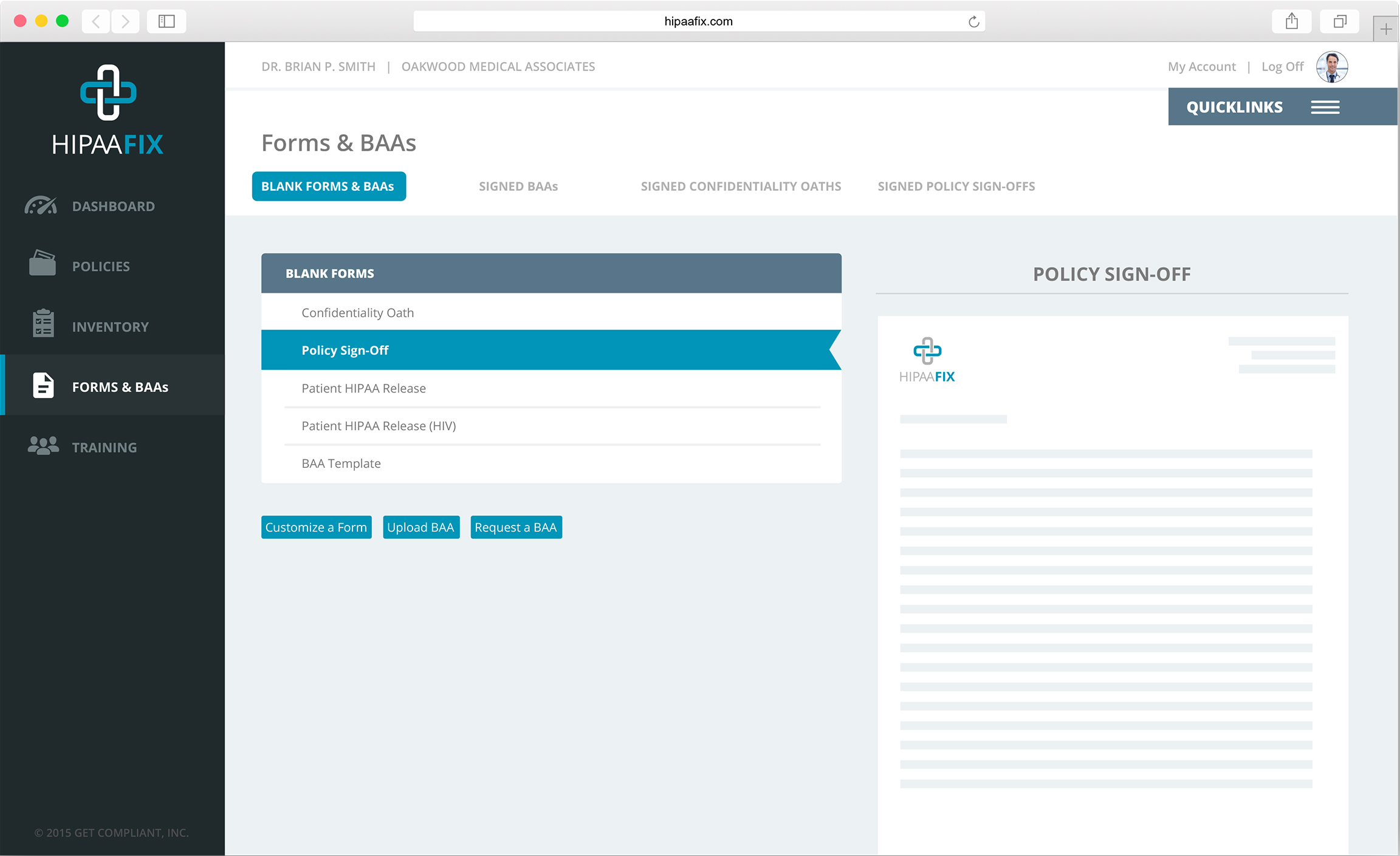Click the 2015 Get Compliant copyright text
Screen dimensions: 1400x856
coord(112,833)
